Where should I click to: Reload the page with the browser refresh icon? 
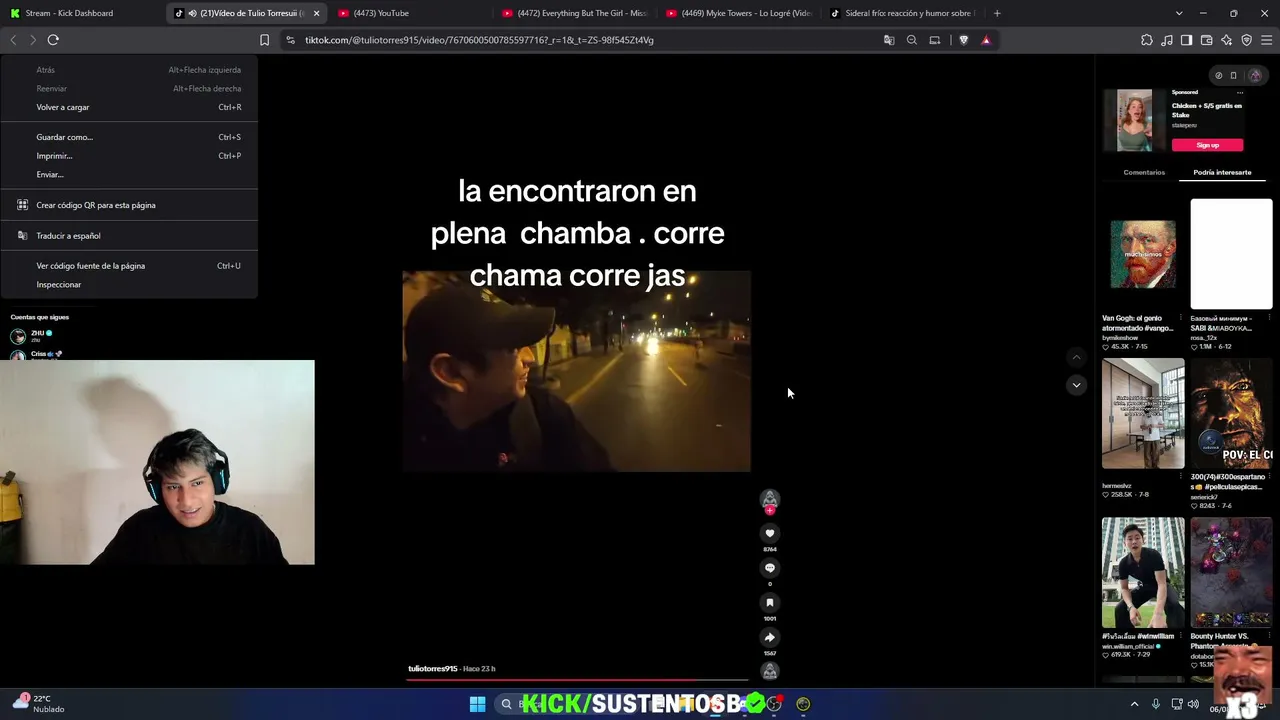53,40
